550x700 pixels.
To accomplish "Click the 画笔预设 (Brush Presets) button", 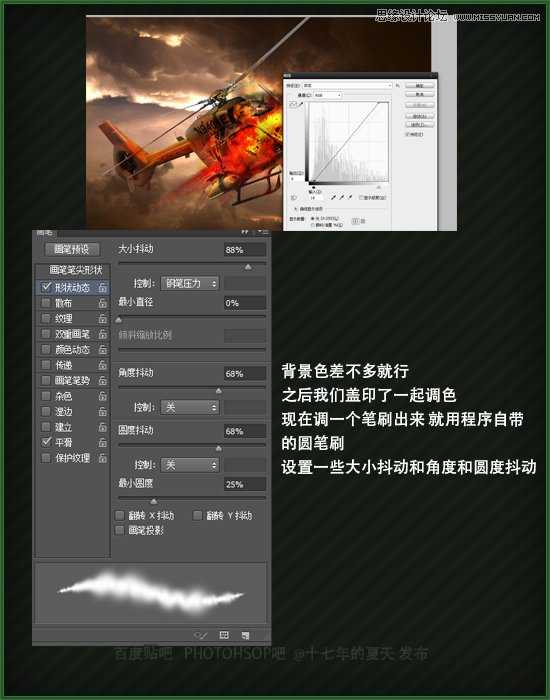I will click(x=72, y=249).
